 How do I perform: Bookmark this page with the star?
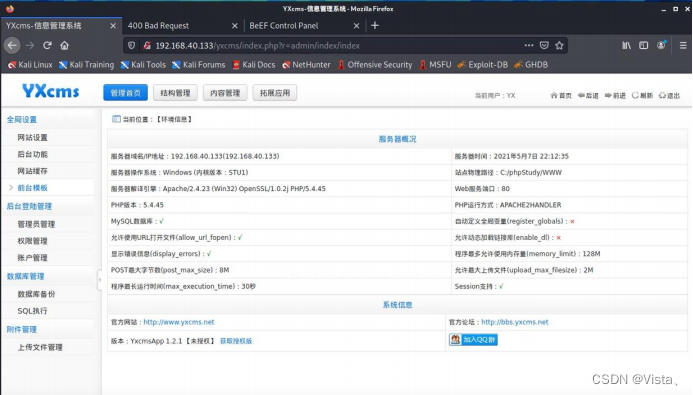560,45
